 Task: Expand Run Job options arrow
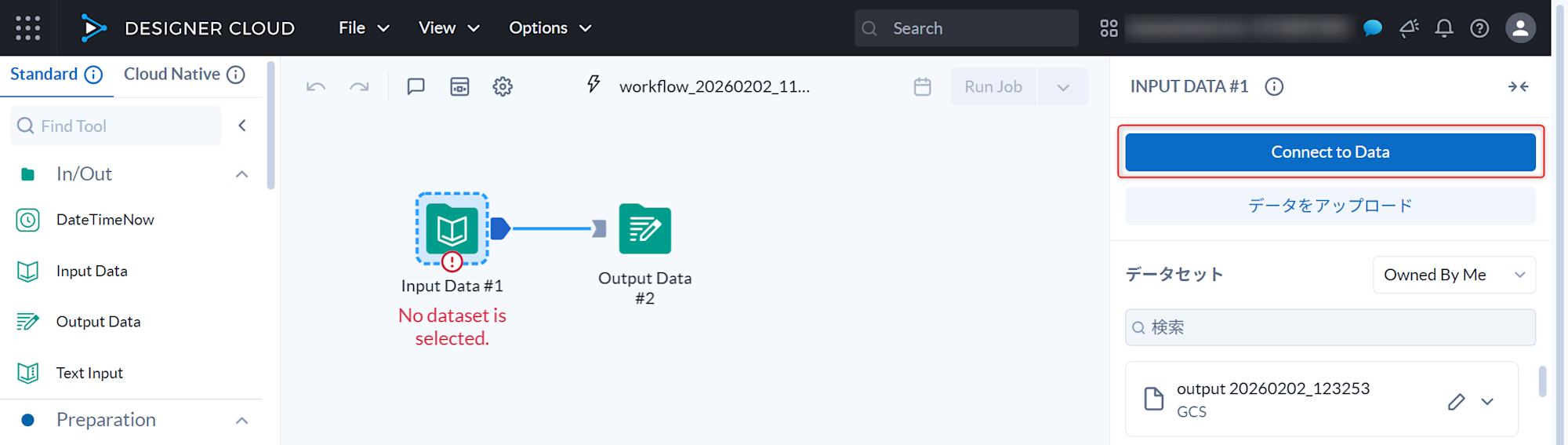point(1063,86)
